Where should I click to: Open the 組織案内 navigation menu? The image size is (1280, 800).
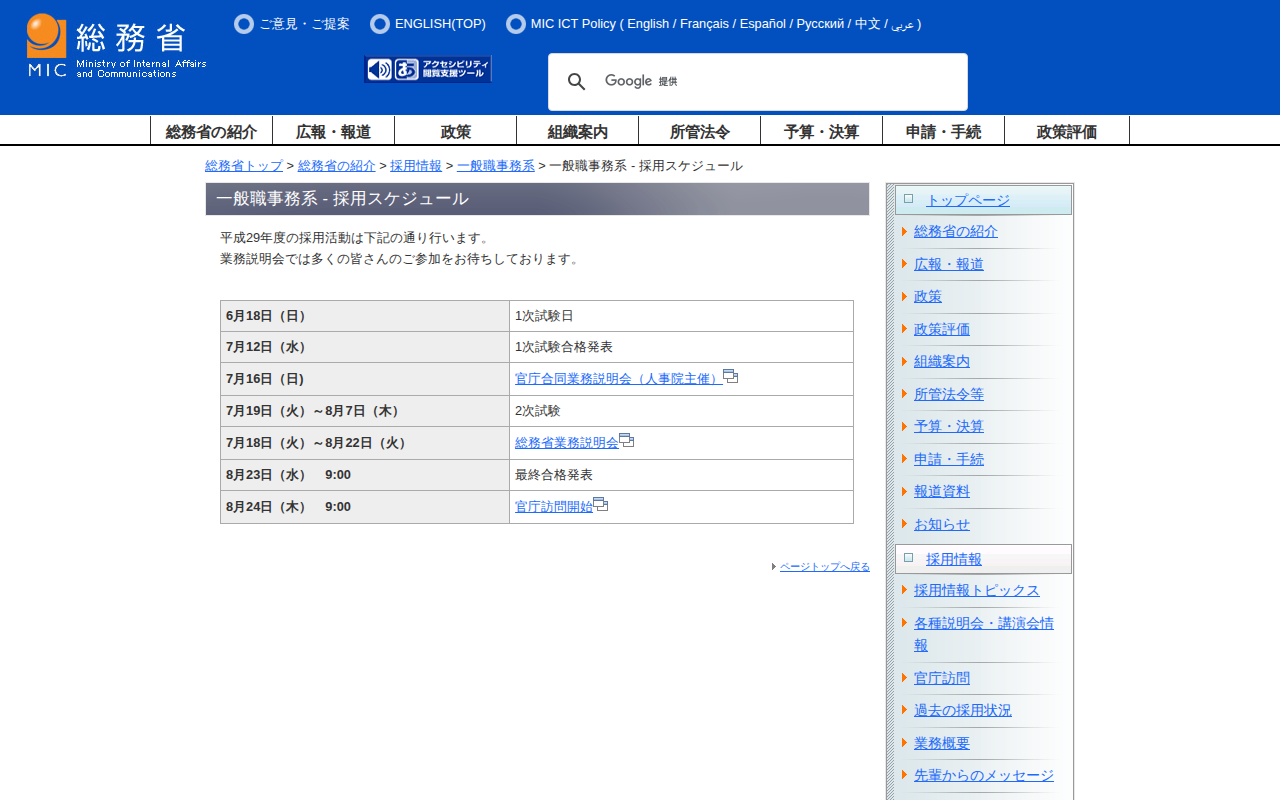577,131
